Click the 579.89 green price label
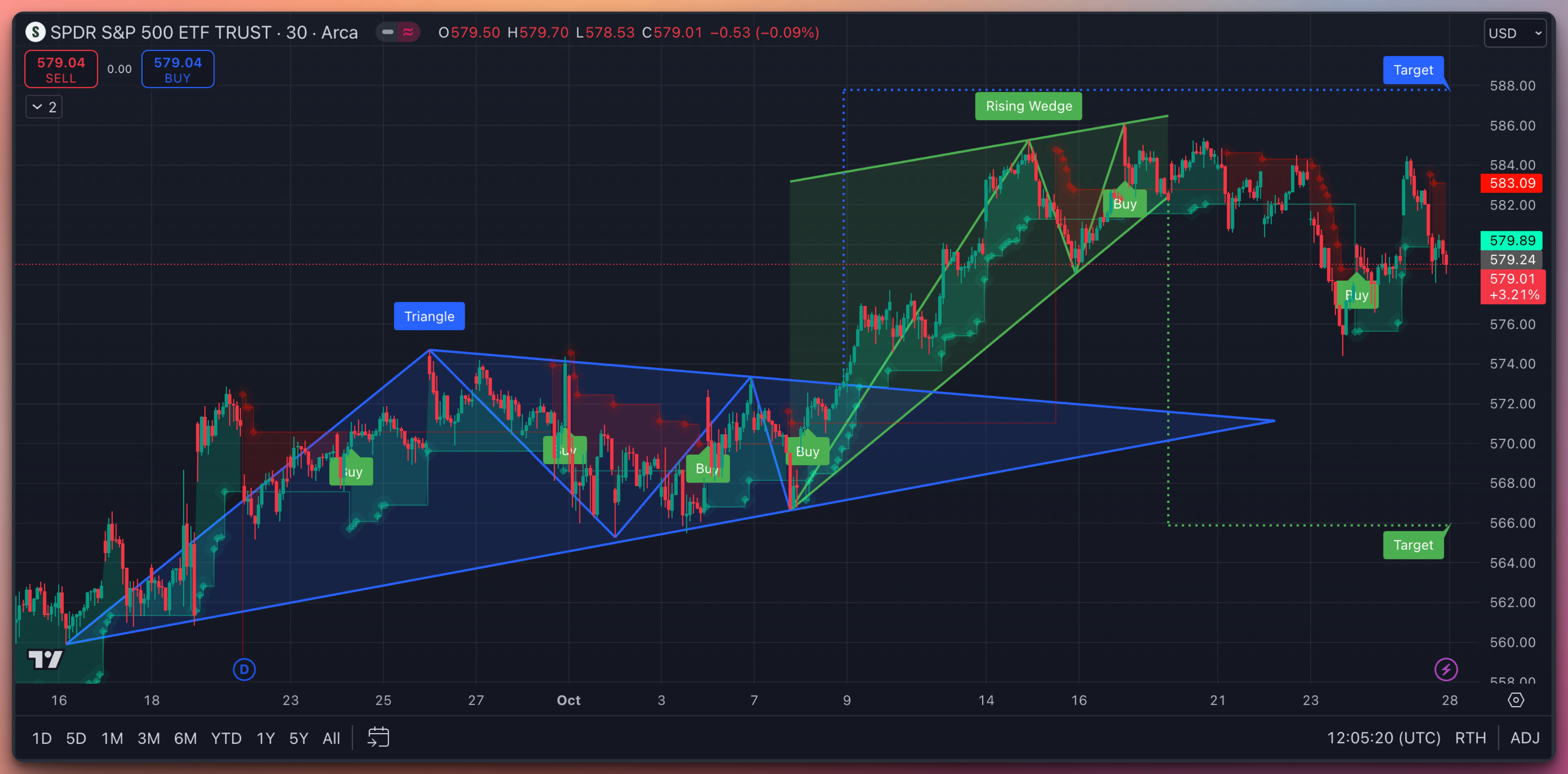 [x=1512, y=240]
